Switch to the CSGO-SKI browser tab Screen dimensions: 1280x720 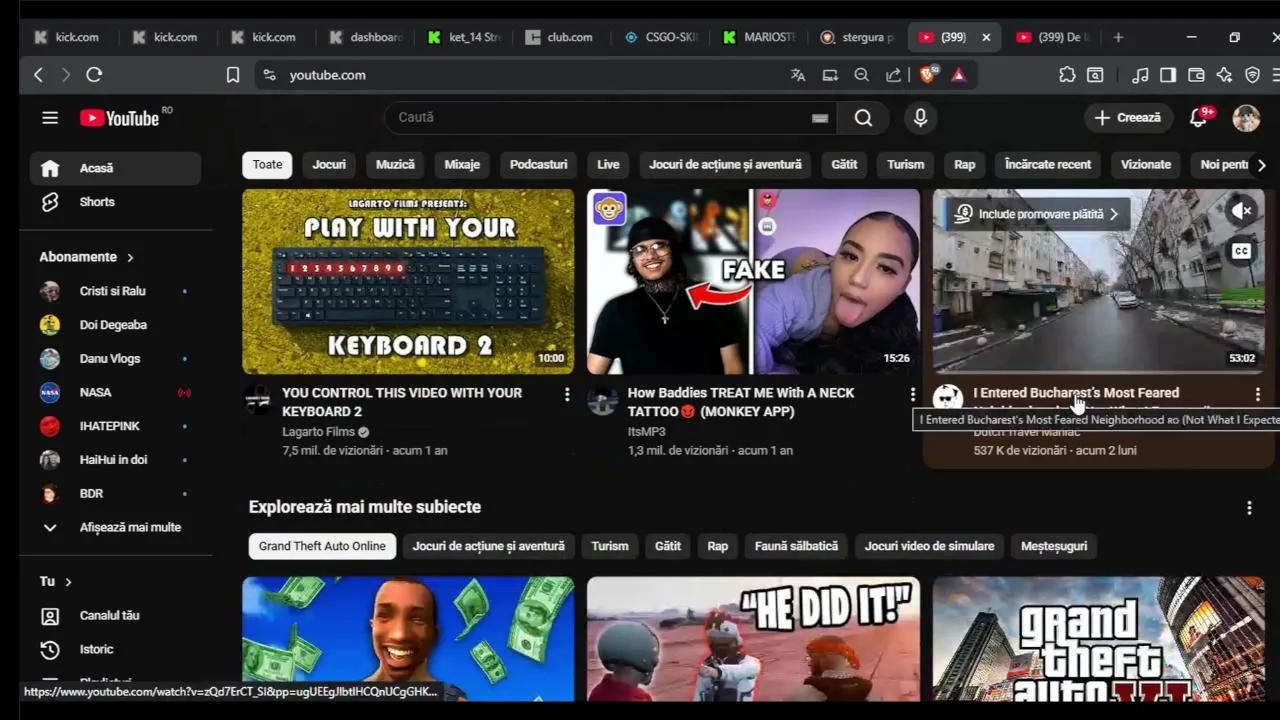coord(660,37)
